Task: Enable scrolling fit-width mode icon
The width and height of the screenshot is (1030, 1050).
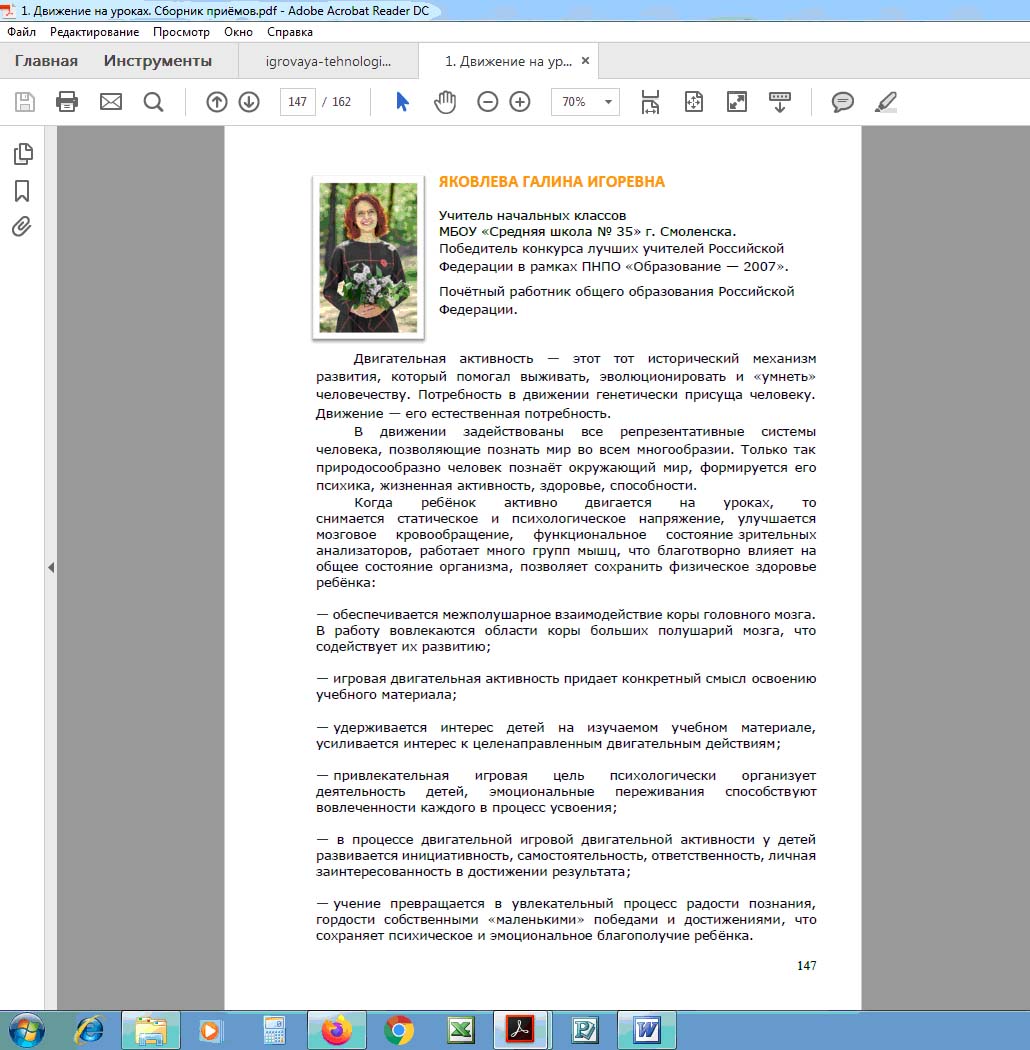Action: click(650, 102)
